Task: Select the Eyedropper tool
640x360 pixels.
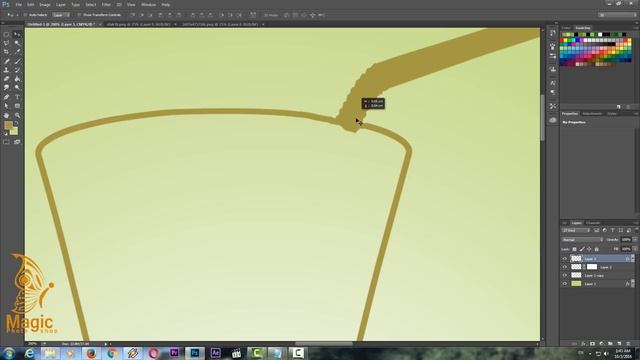Action: [x=17, y=52]
